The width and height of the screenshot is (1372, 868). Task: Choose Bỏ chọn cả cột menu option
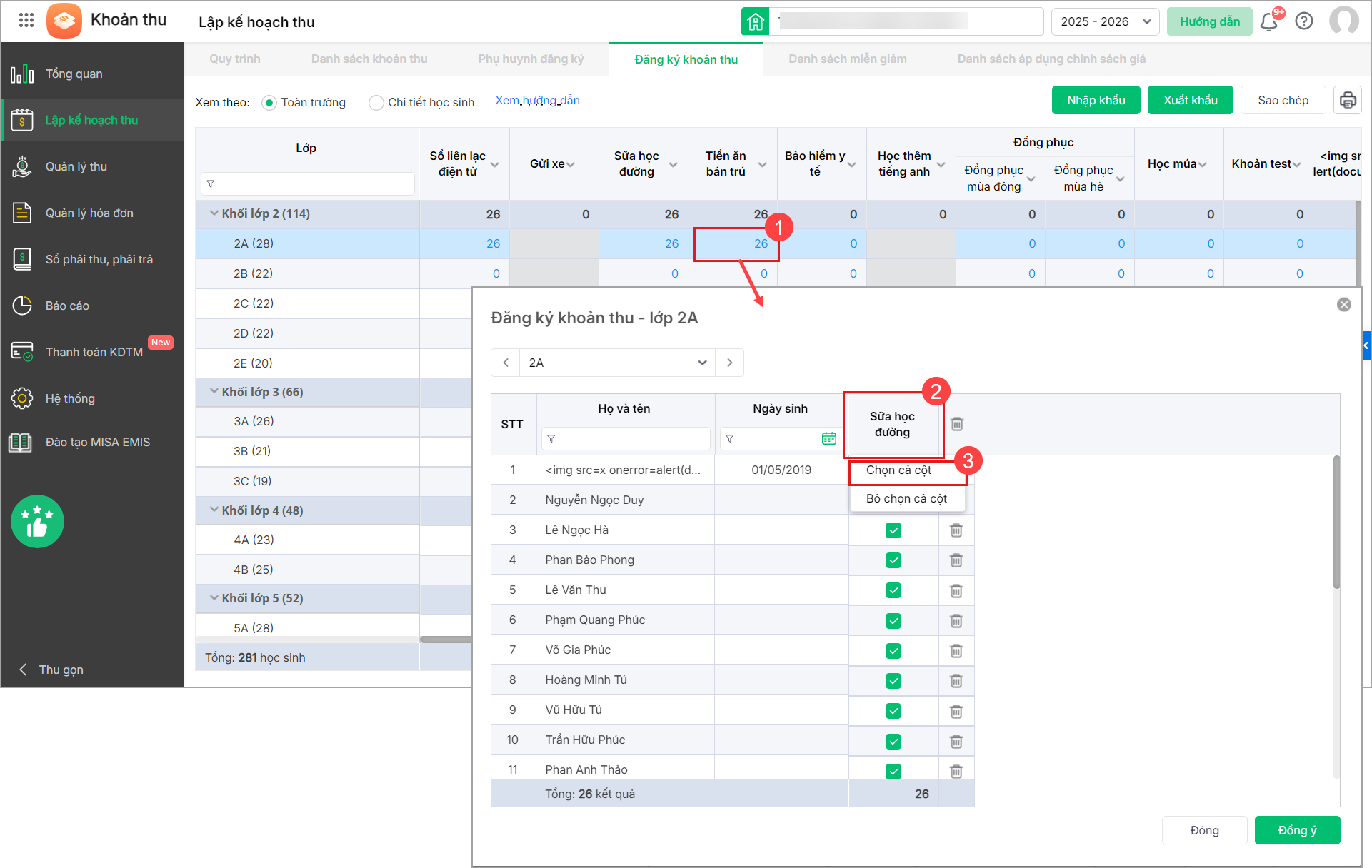click(x=906, y=498)
